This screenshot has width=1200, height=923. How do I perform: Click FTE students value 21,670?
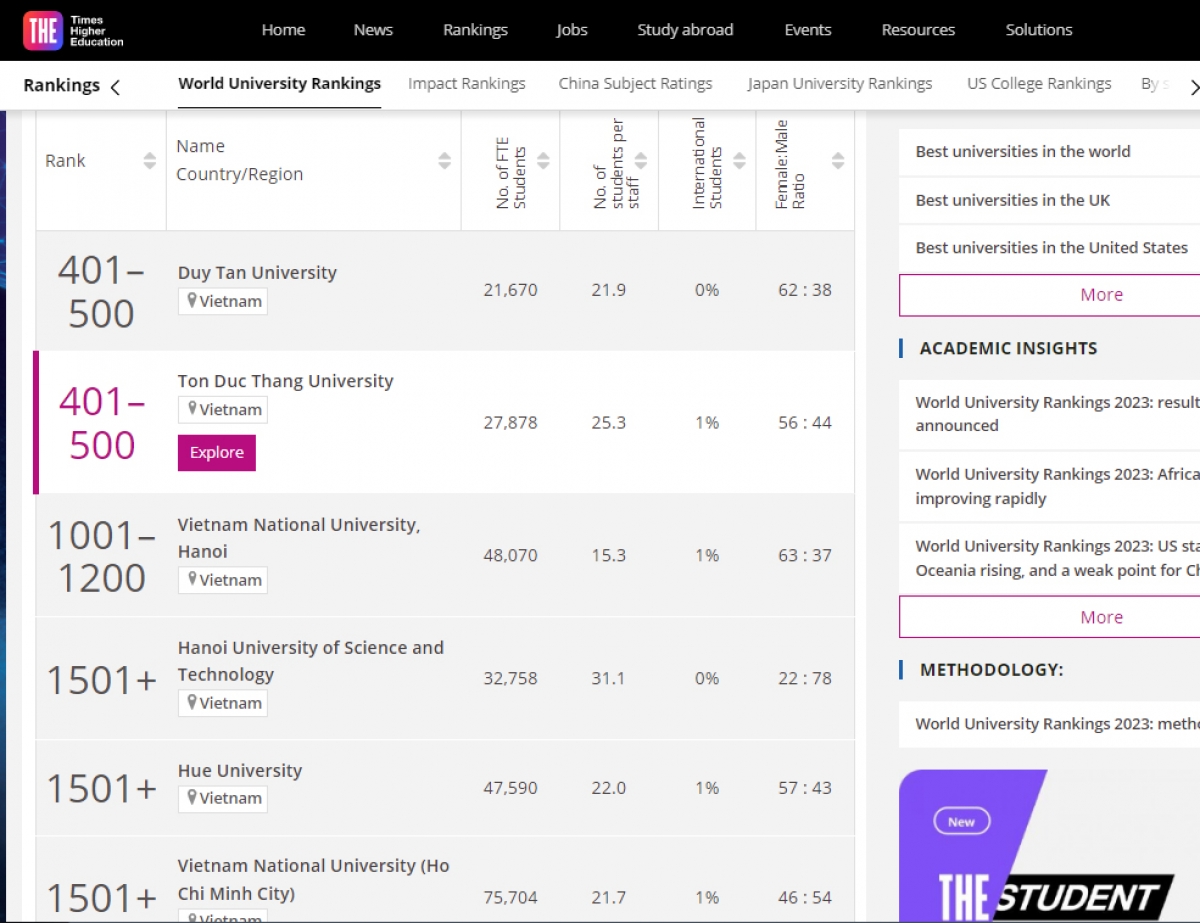510,290
